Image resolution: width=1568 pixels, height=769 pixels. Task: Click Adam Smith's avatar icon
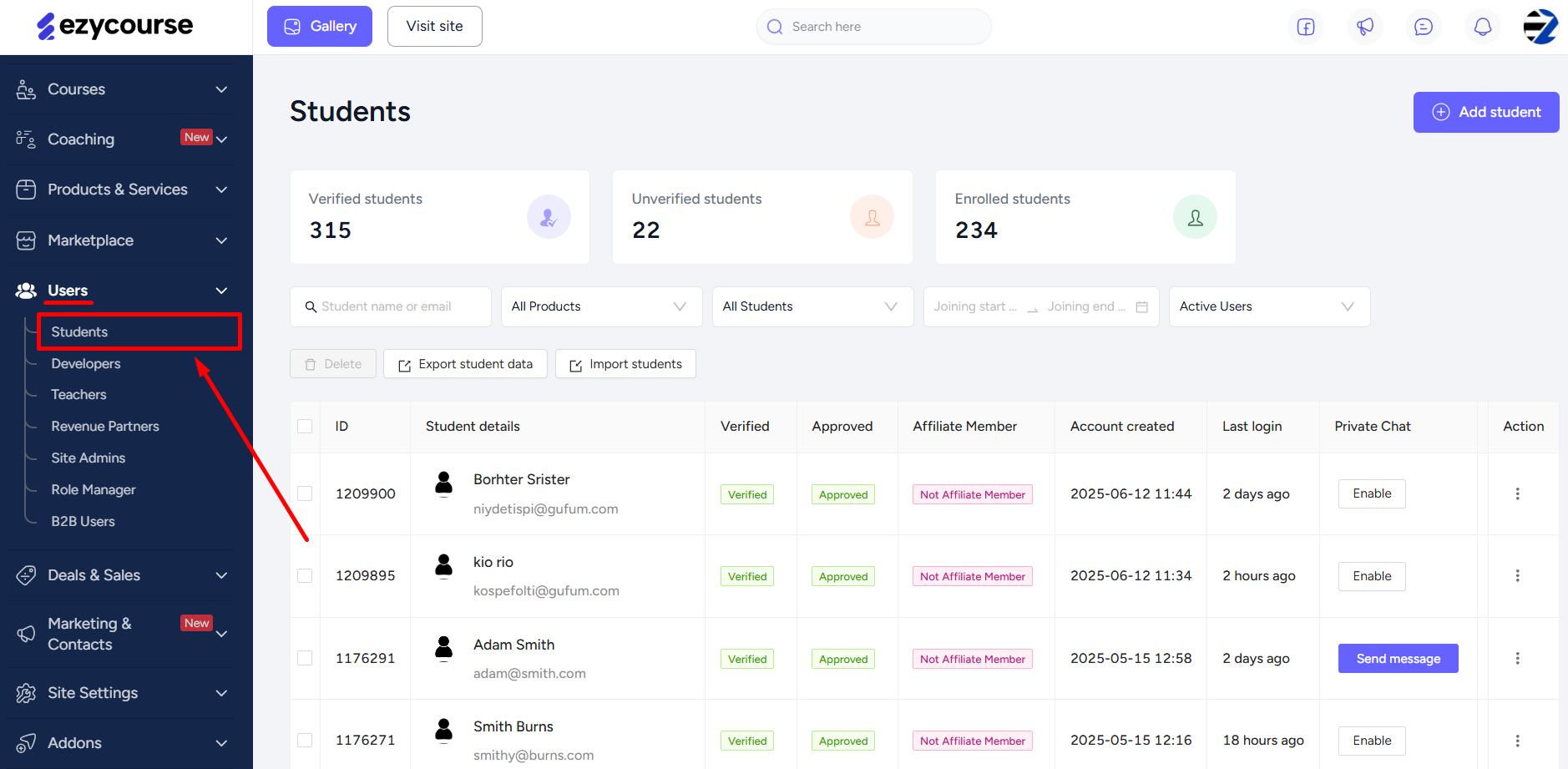(444, 647)
